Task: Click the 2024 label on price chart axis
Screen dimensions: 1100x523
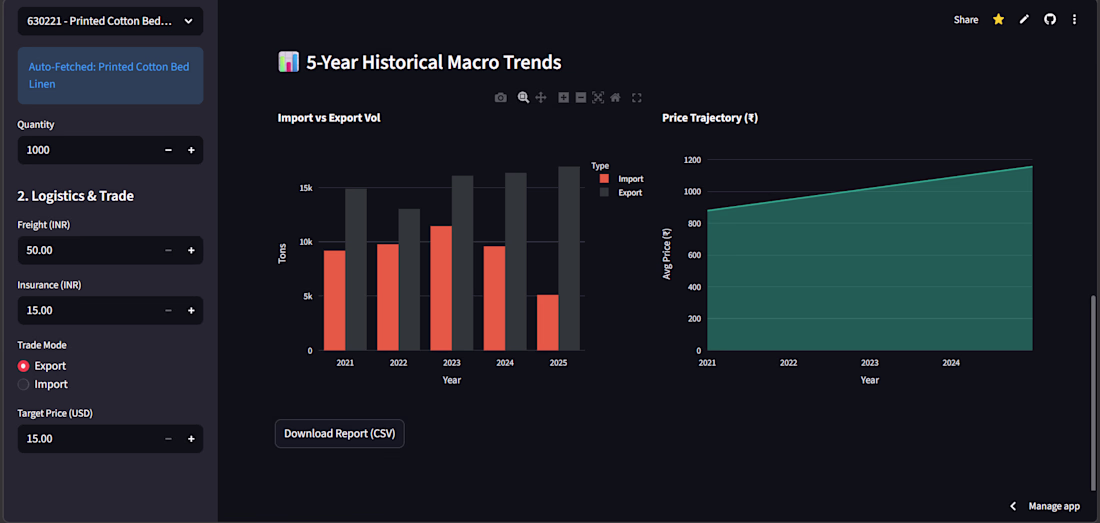Action: pyautogui.click(x=951, y=363)
